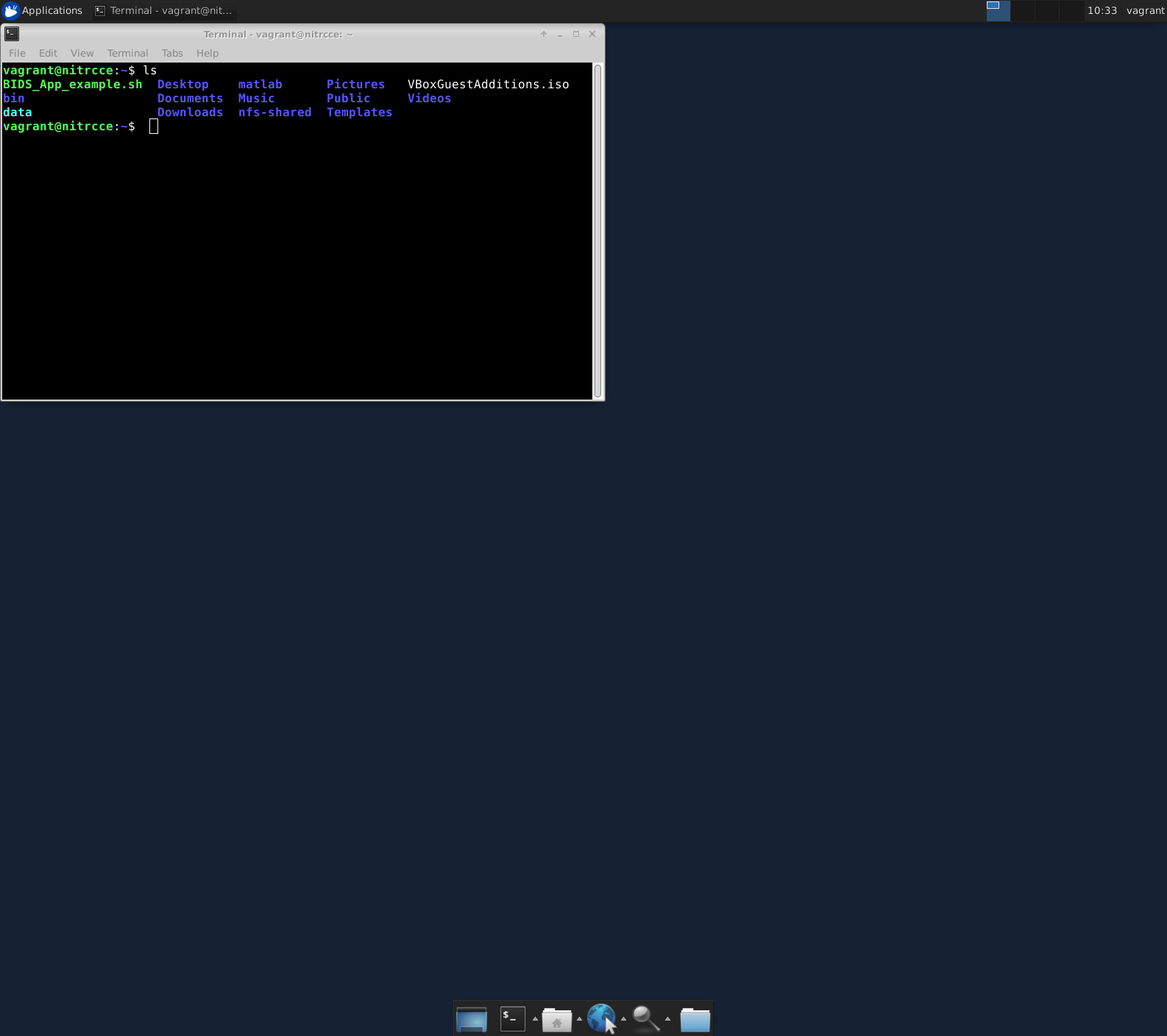Click the 'Documents' directory name
This screenshot has height=1036, width=1167.
191,99
